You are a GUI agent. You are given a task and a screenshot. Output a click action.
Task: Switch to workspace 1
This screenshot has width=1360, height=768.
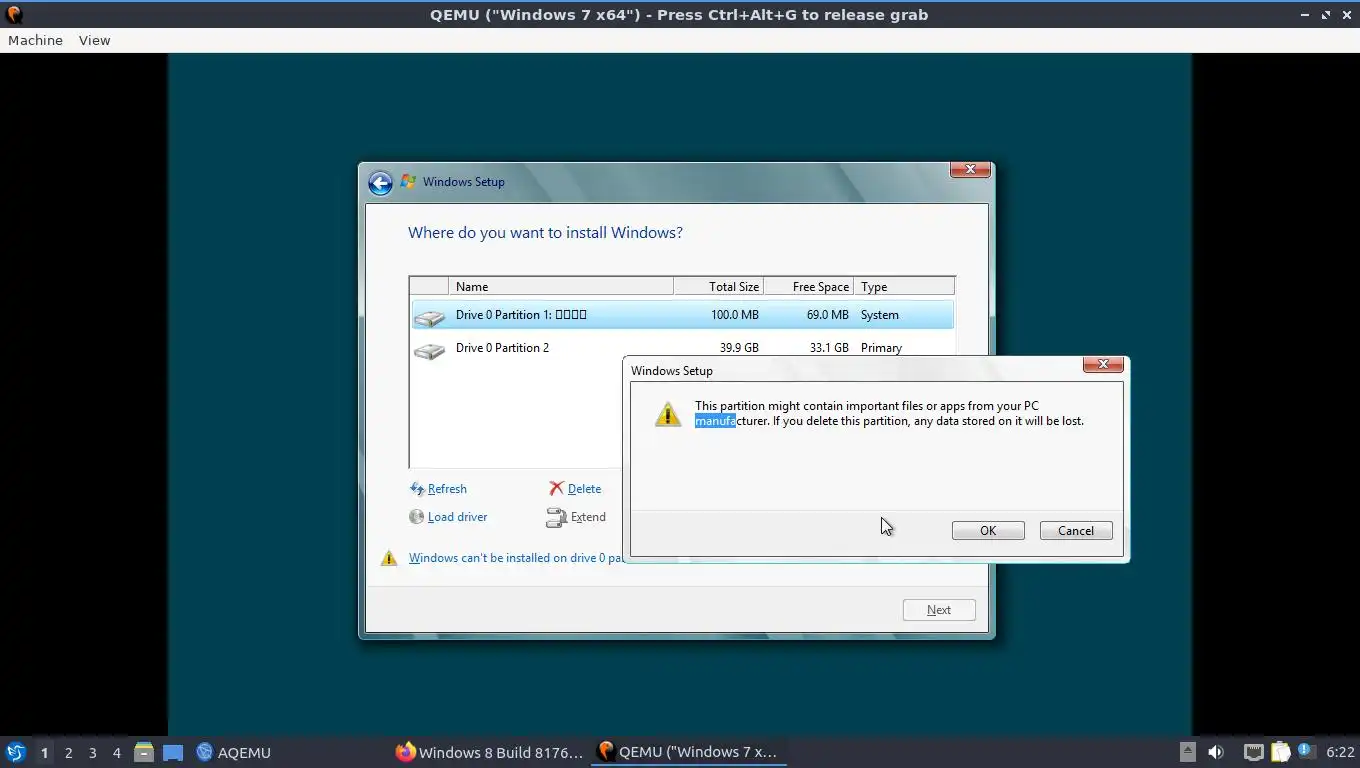point(44,752)
